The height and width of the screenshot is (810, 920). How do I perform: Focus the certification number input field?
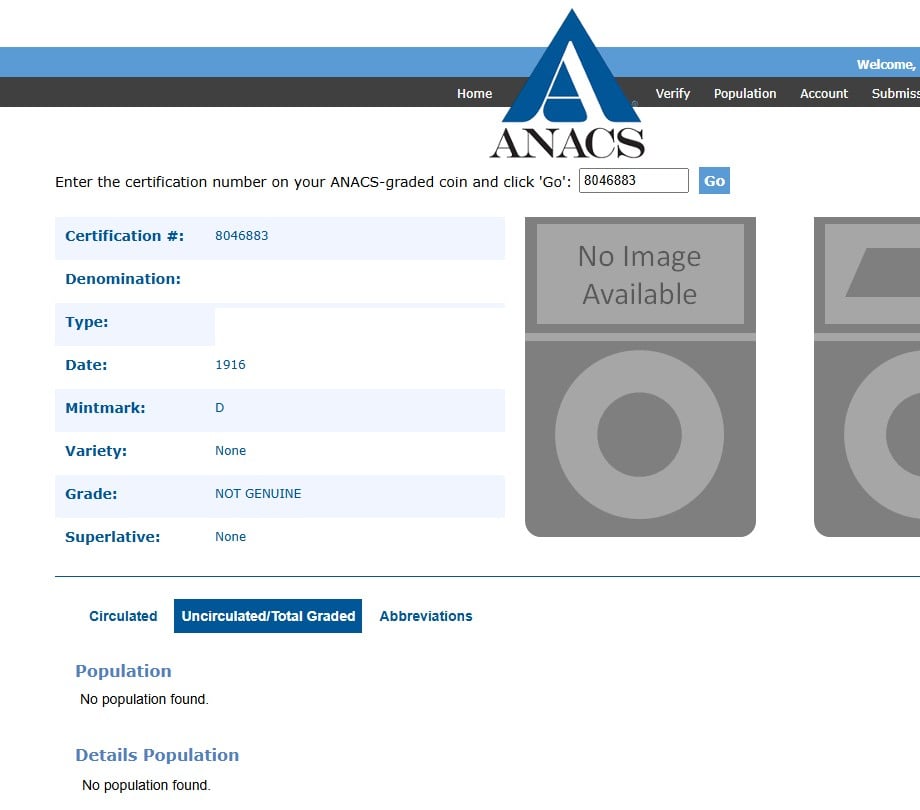(633, 180)
